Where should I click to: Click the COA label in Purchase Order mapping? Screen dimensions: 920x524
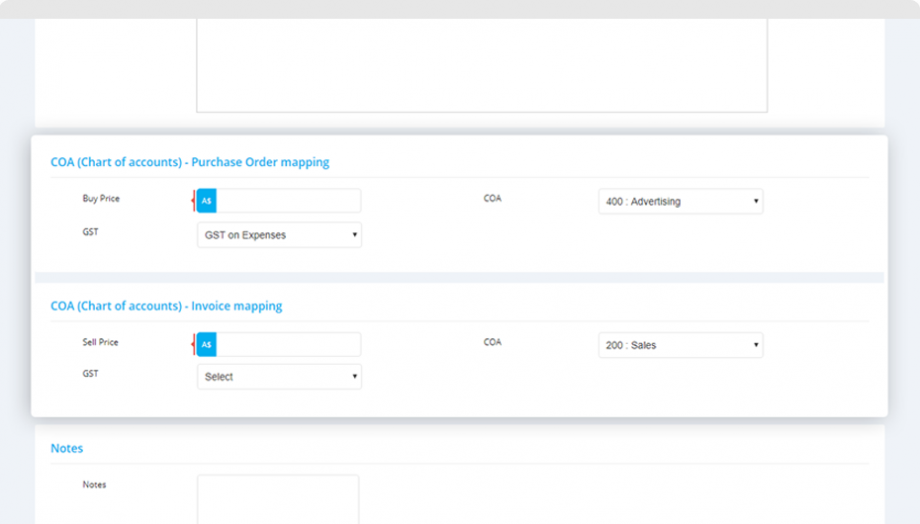pyautogui.click(x=492, y=199)
